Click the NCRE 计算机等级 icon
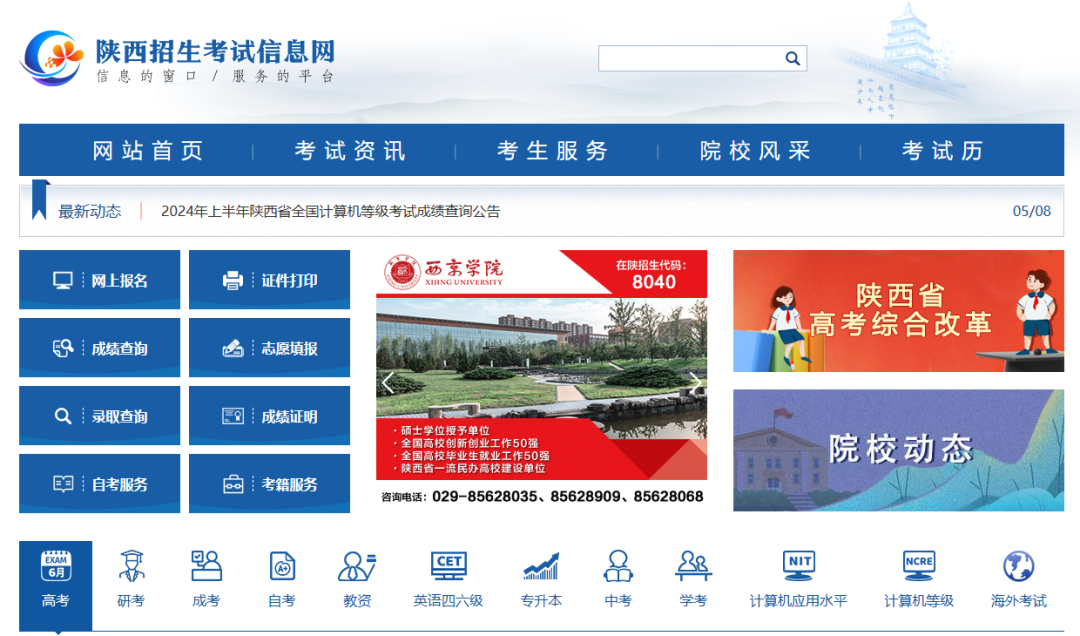1080x636 pixels. point(918,575)
